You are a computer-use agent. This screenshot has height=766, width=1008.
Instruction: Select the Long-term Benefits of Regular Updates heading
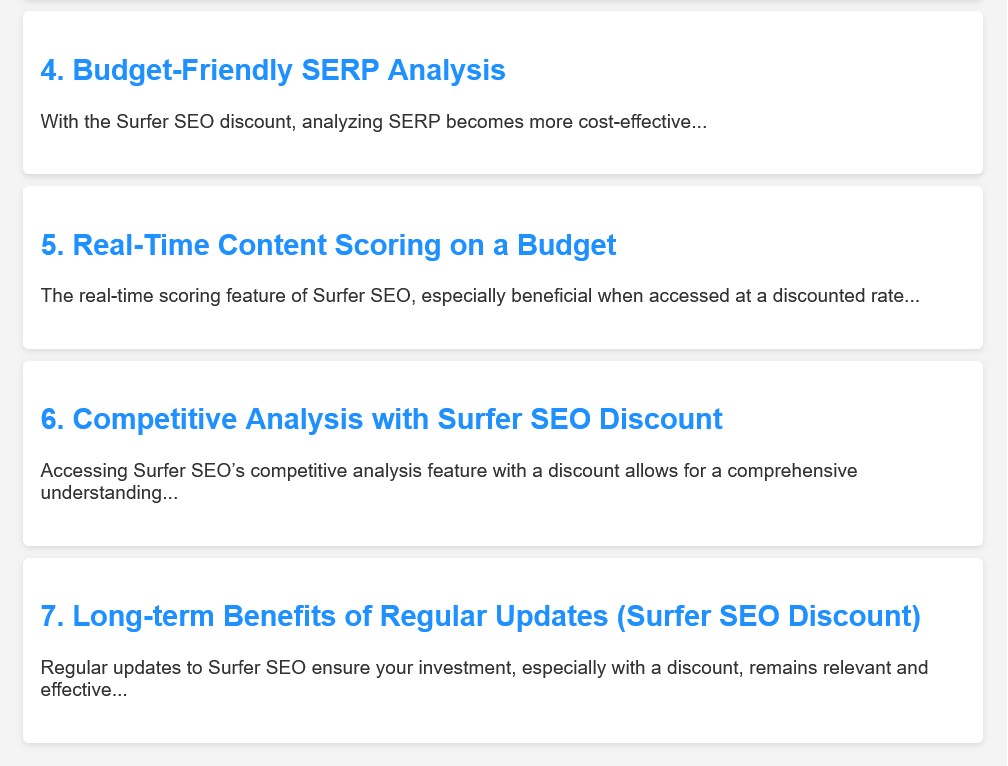(480, 616)
